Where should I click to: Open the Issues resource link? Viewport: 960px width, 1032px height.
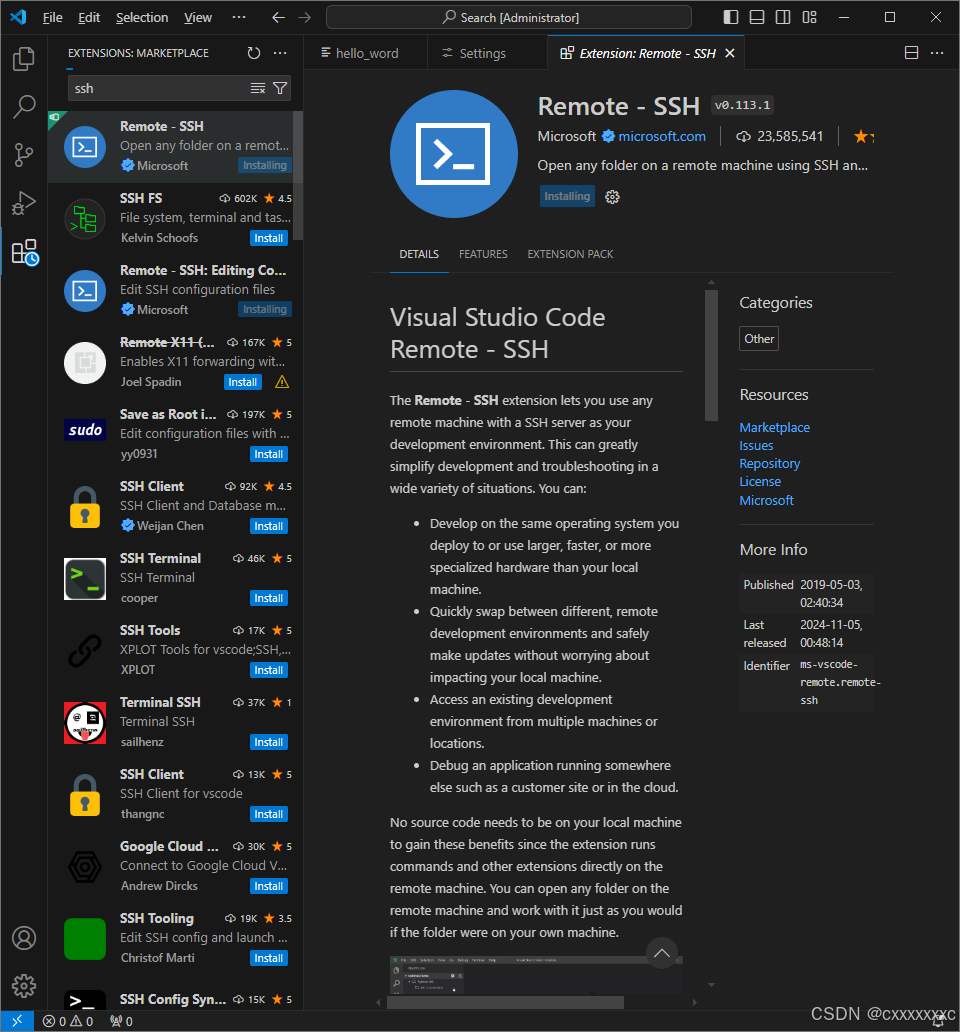756,446
